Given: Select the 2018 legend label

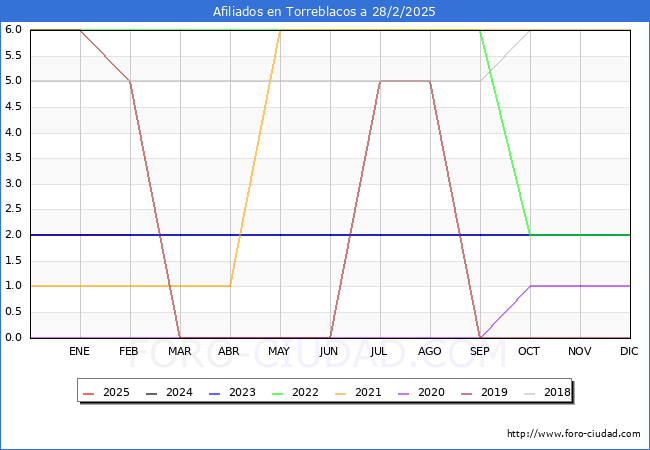Looking at the screenshot, I should click(x=557, y=392).
